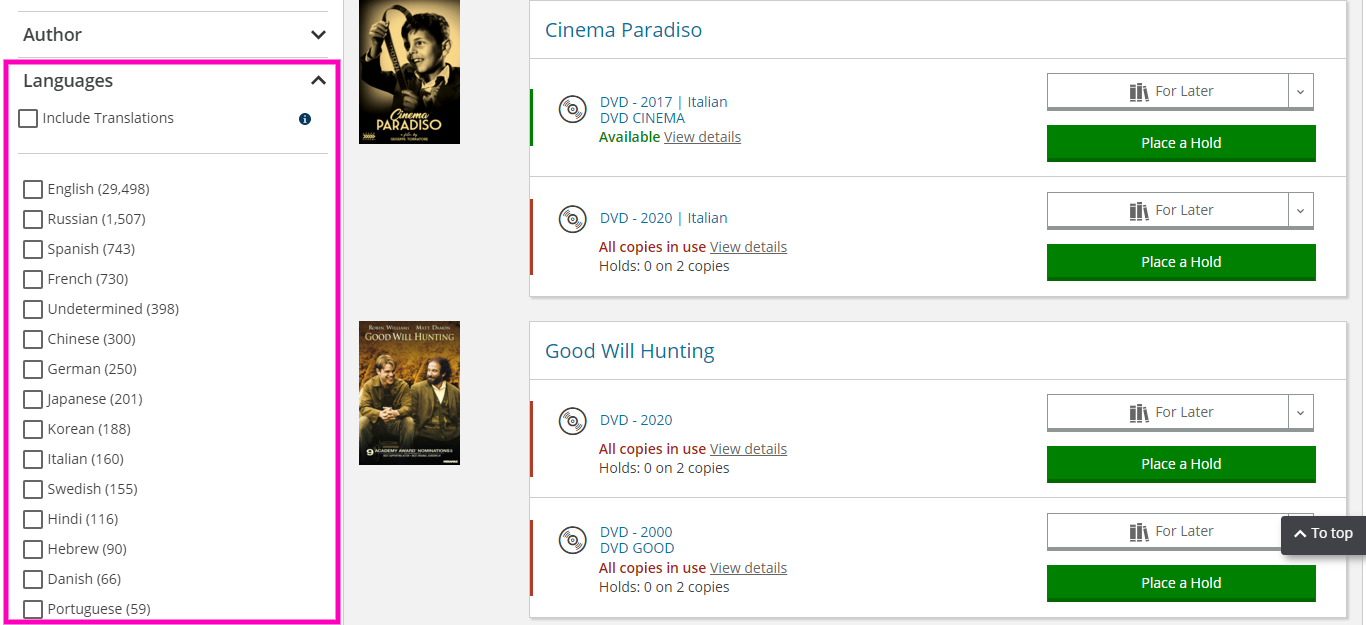The height and width of the screenshot is (625, 1366).
Task: Open the For Later dropdown arrow for Good Will Hunting 2020
Action: (x=1300, y=413)
